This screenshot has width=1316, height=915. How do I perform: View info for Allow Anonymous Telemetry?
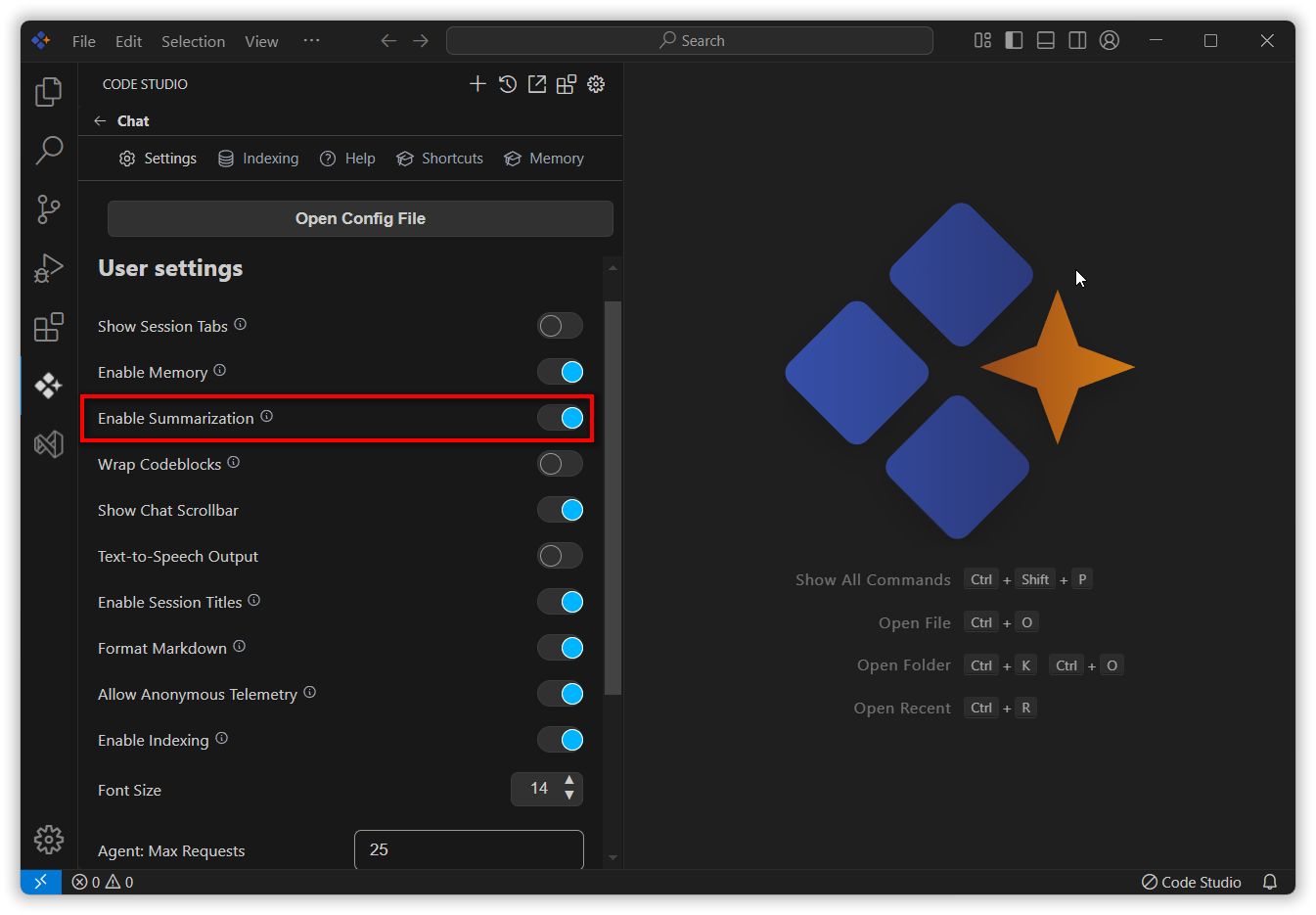310,693
